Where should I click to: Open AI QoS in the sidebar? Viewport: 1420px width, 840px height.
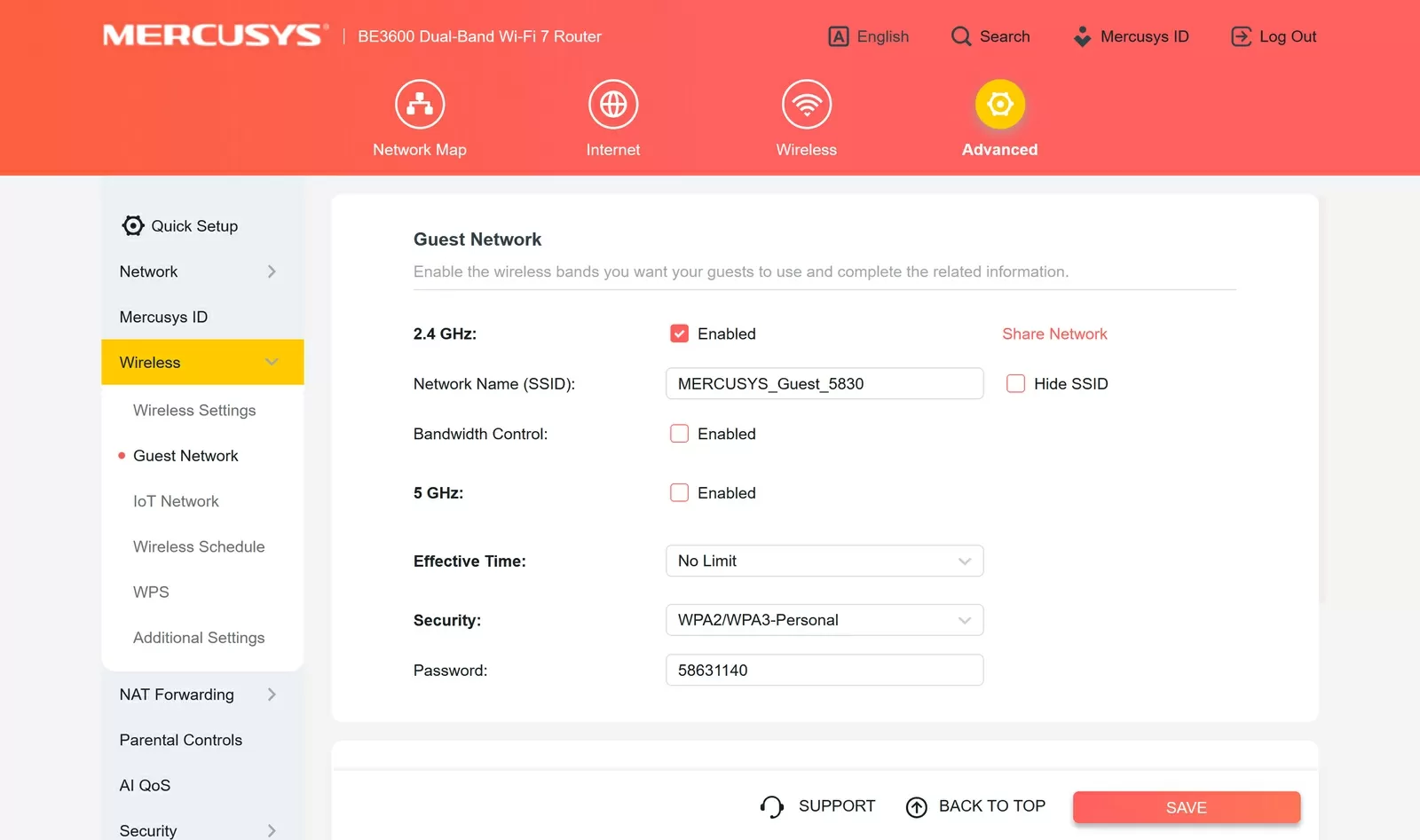[x=145, y=785]
